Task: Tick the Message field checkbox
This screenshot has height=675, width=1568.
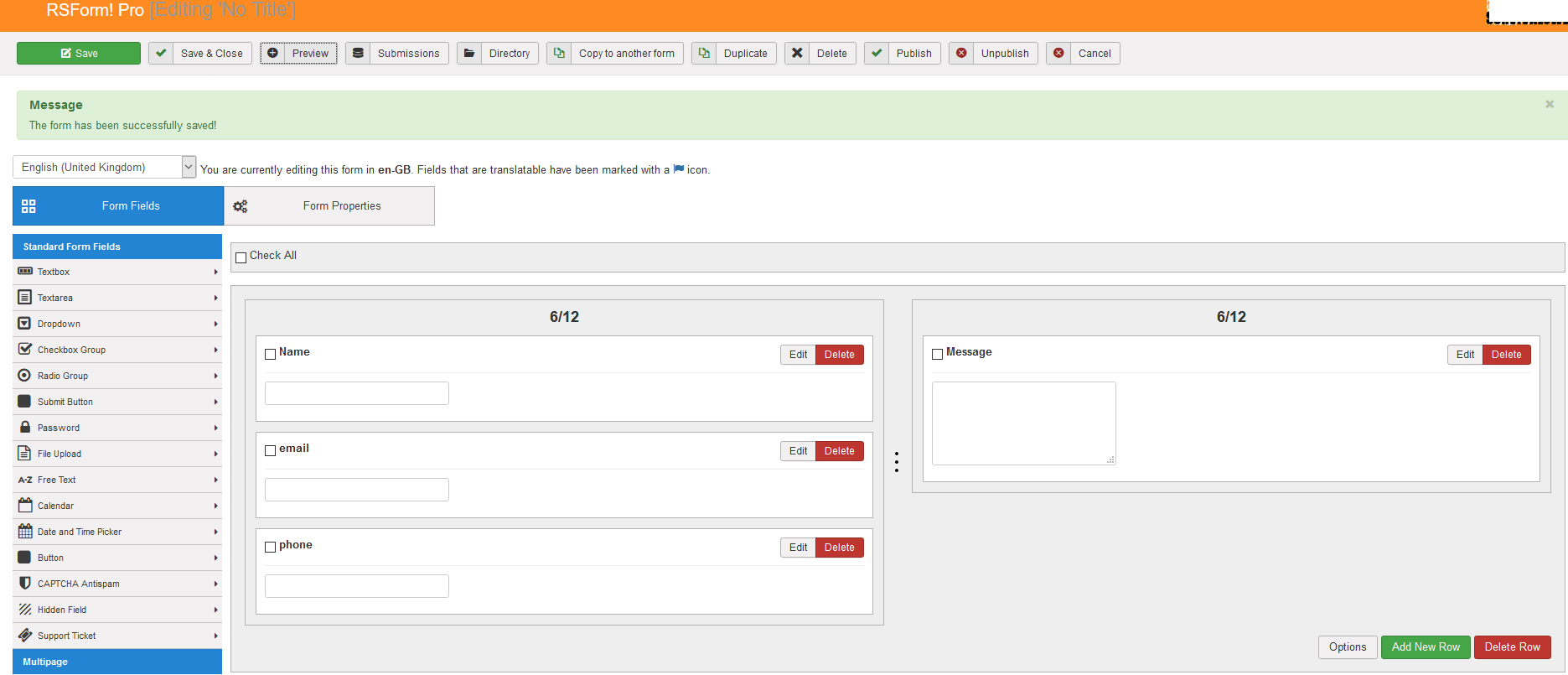Action: point(937,354)
